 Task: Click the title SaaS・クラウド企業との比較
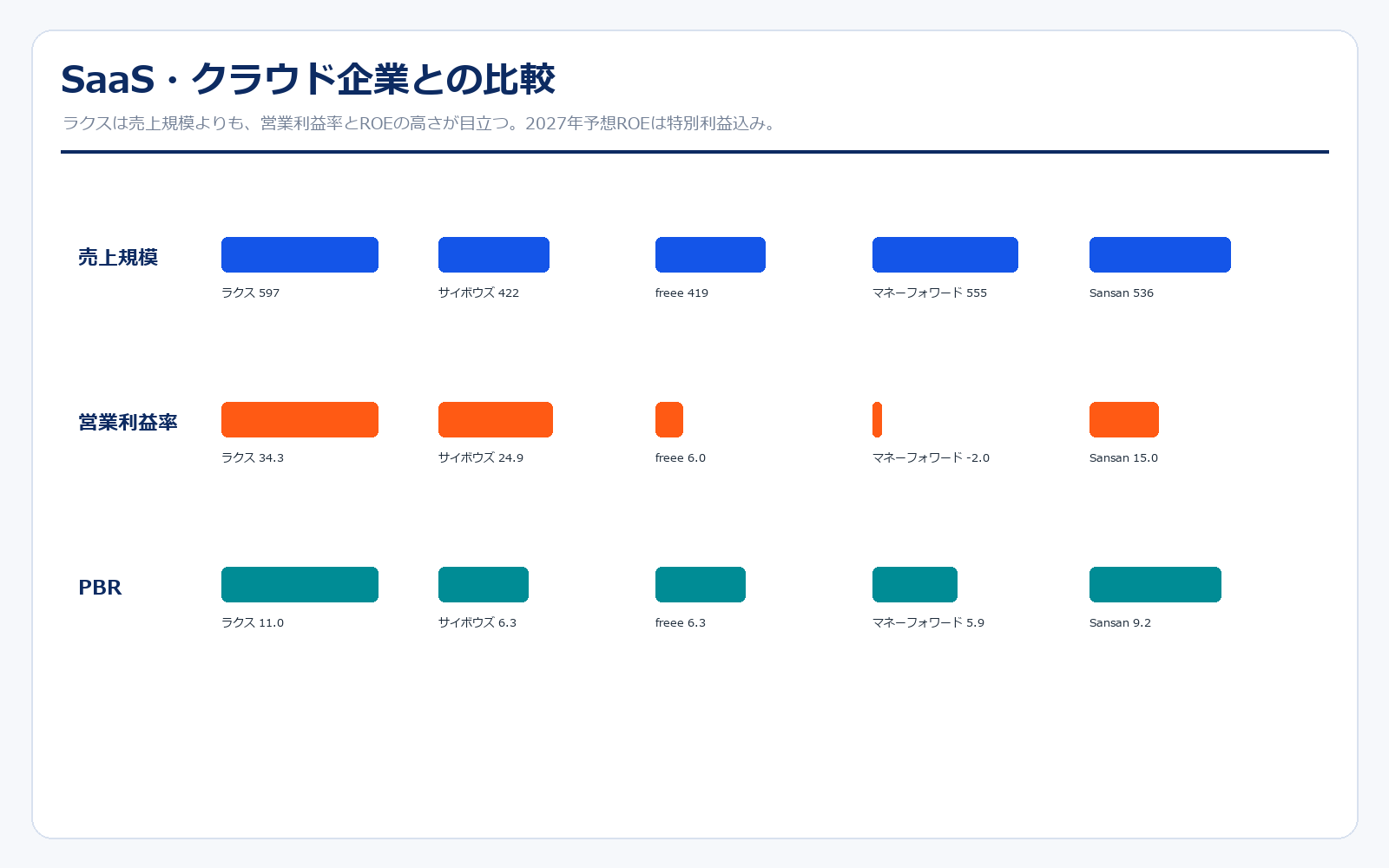(x=308, y=79)
